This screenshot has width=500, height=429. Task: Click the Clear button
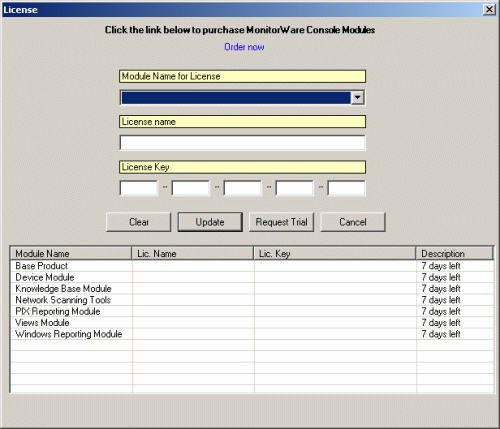(139, 222)
